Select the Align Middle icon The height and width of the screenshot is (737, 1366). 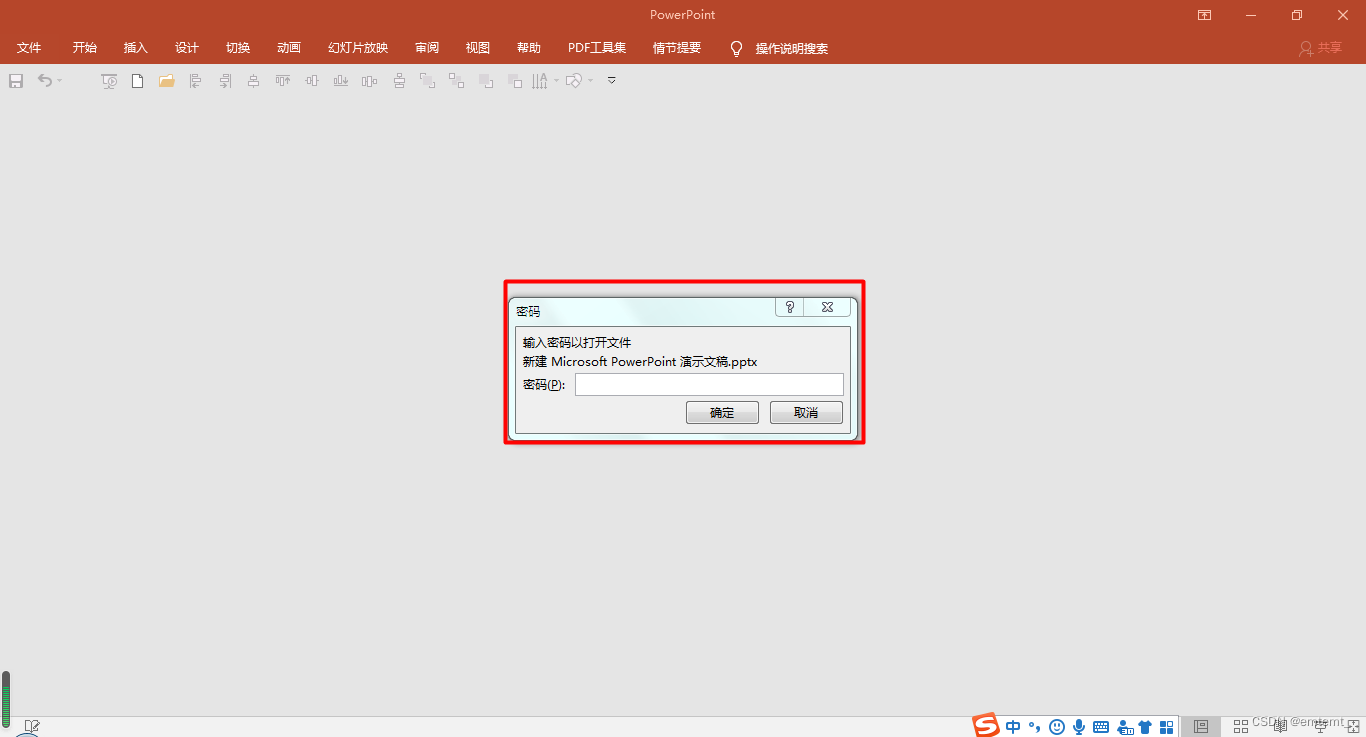pyautogui.click(x=312, y=81)
